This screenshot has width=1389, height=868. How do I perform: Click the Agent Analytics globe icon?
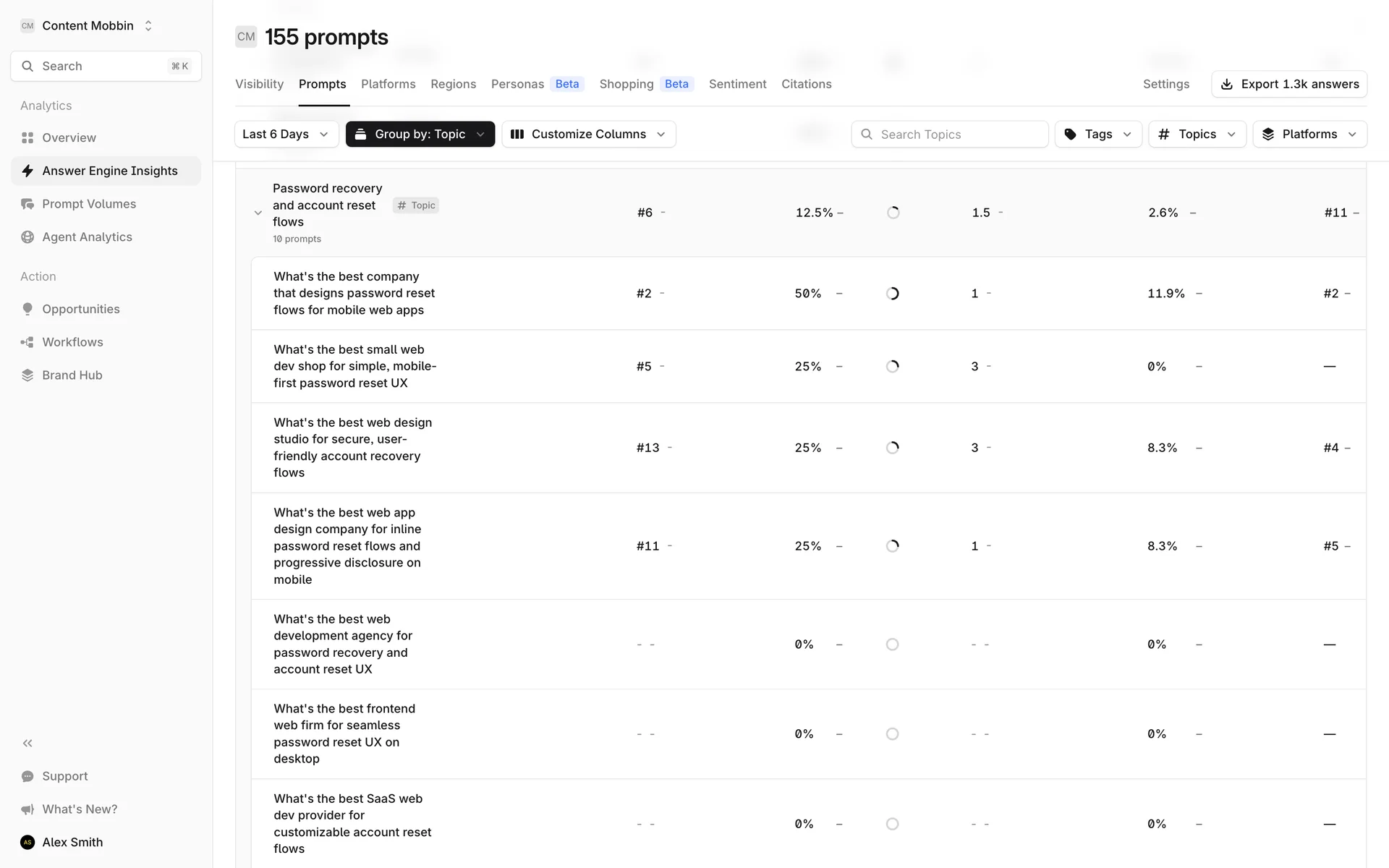(x=27, y=237)
